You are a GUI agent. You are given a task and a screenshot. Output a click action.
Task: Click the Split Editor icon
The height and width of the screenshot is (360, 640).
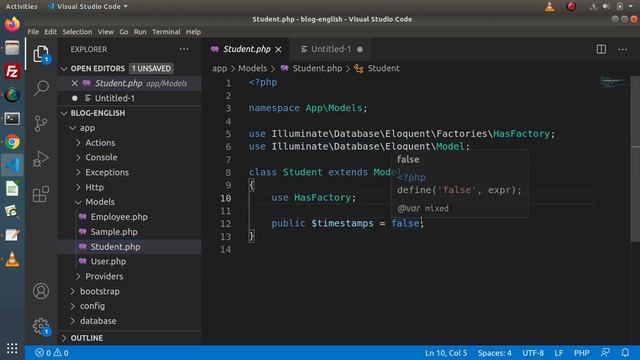601,49
